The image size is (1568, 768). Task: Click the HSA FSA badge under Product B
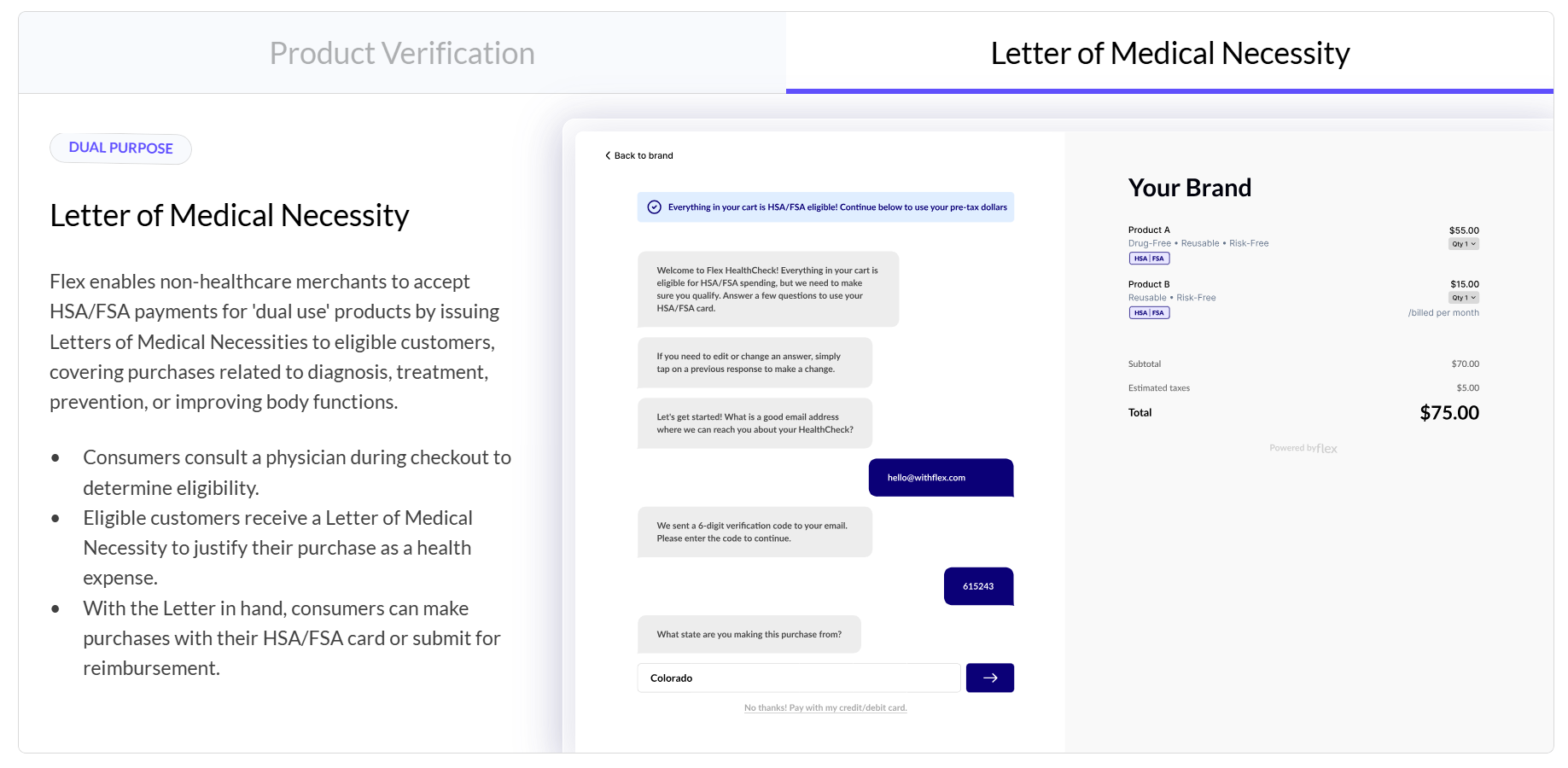pos(1149,313)
